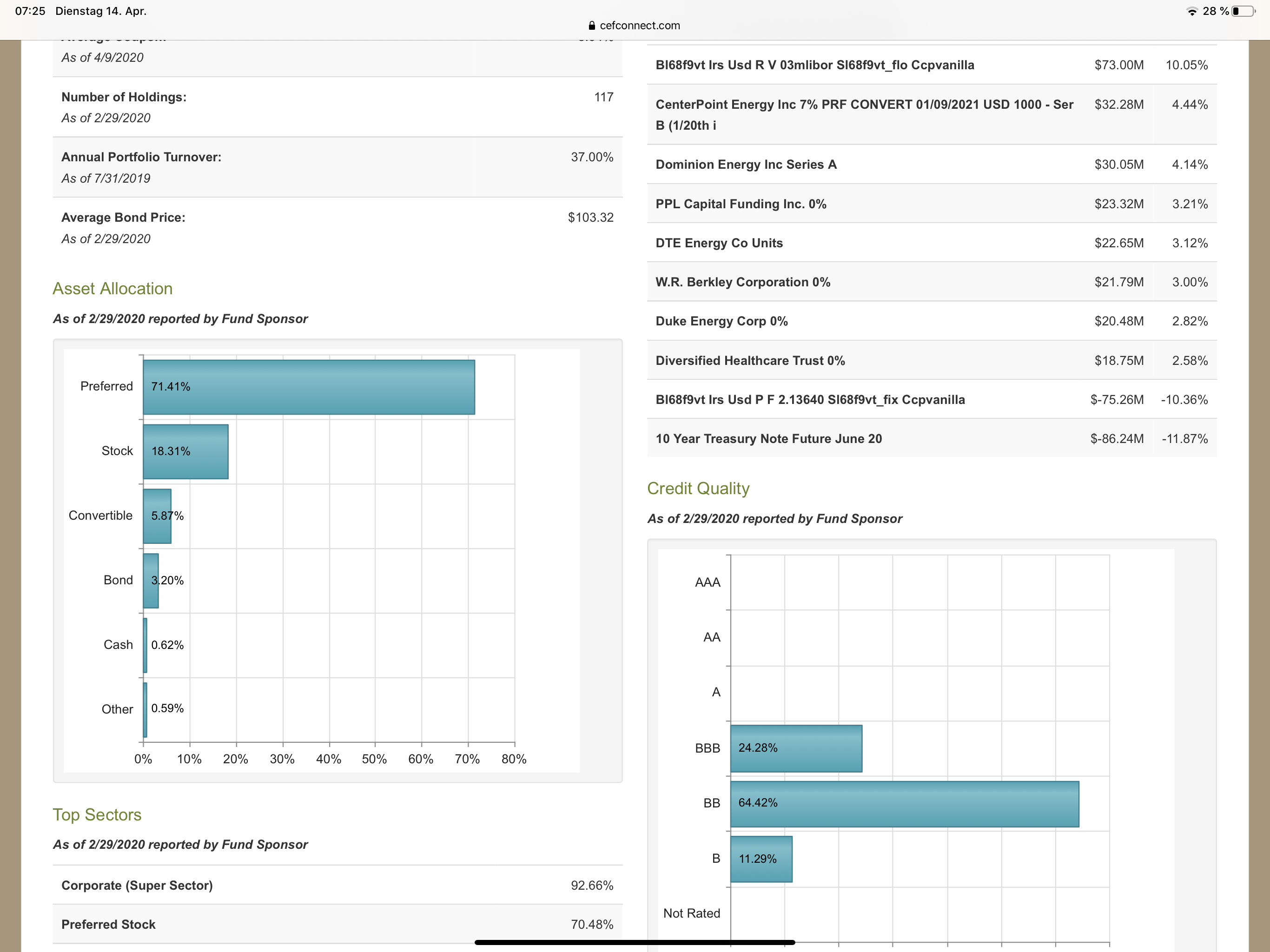Screen dimensions: 1270x952
Task: Click the Duke Energy Corp 0% row
Action: pos(721,322)
